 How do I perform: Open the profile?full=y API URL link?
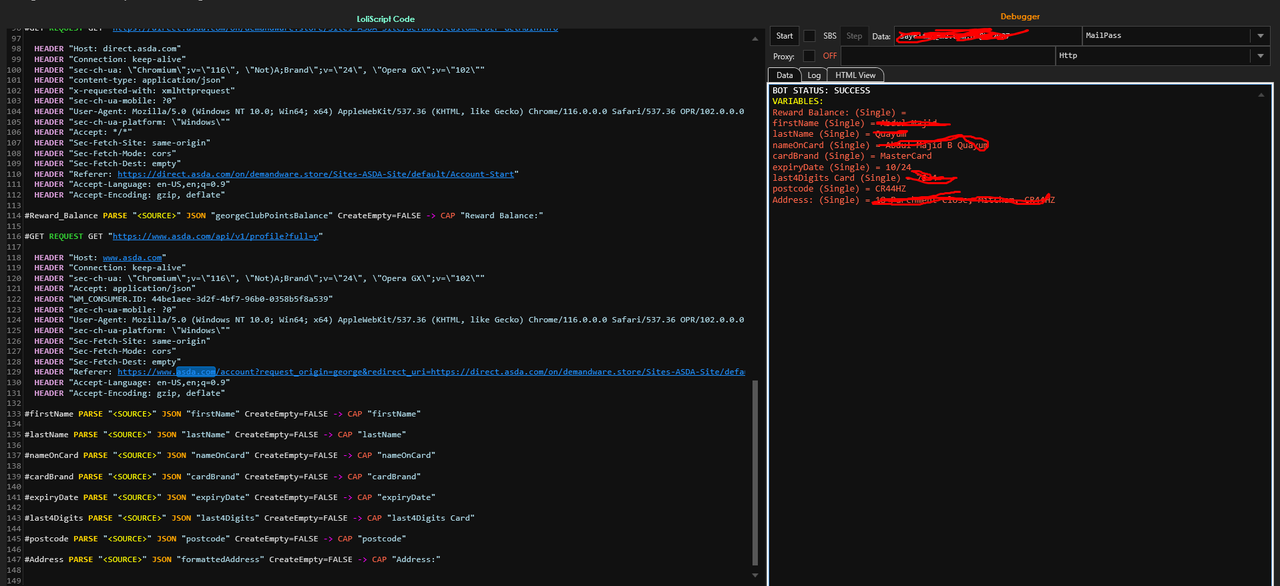217,236
